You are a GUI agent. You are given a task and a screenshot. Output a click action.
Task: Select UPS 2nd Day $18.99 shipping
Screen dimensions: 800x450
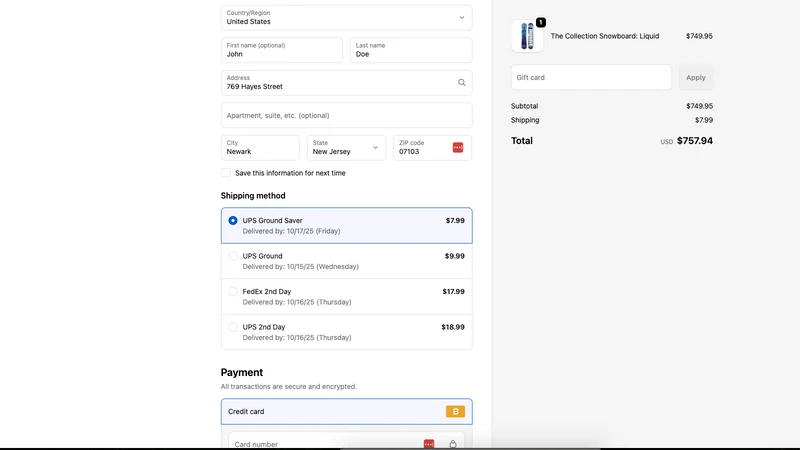coord(346,332)
